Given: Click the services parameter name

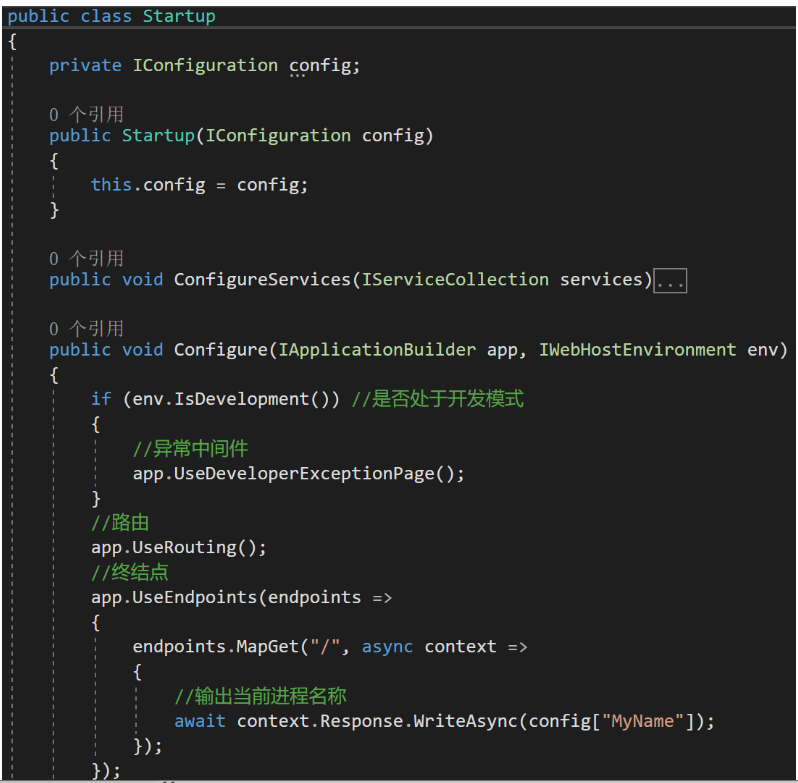Looking at the screenshot, I should click(602, 280).
